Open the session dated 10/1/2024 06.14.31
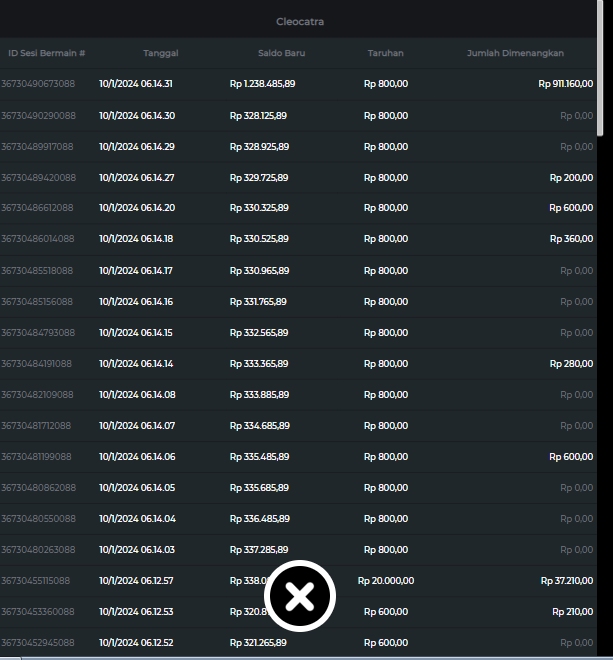Viewport: 613px width, 660px height. point(136,84)
